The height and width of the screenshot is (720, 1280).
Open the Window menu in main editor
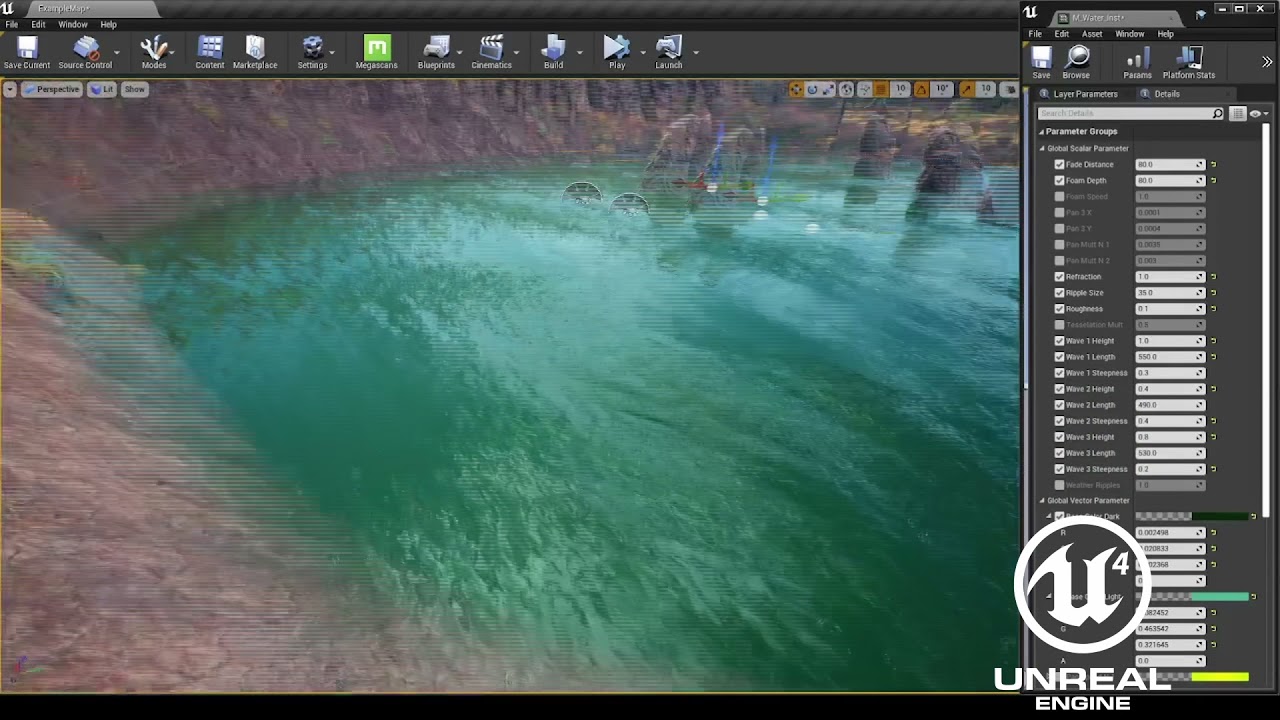click(73, 25)
